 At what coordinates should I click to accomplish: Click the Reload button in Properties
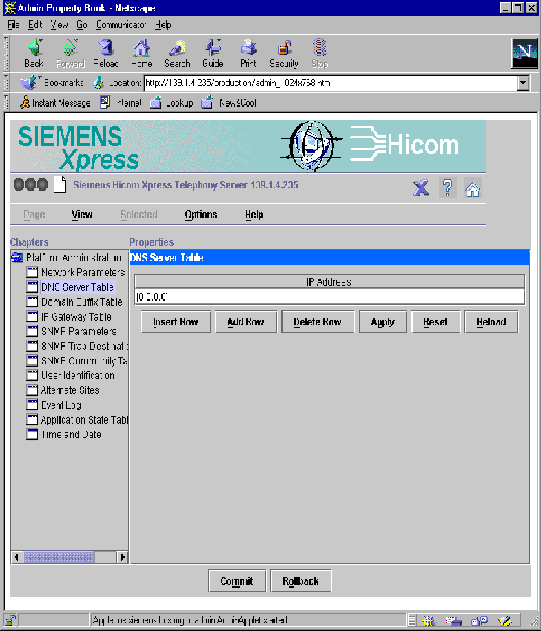(491, 322)
